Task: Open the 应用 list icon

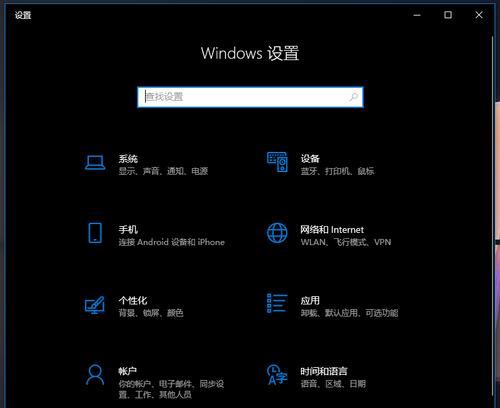Action: pos(277,303)
